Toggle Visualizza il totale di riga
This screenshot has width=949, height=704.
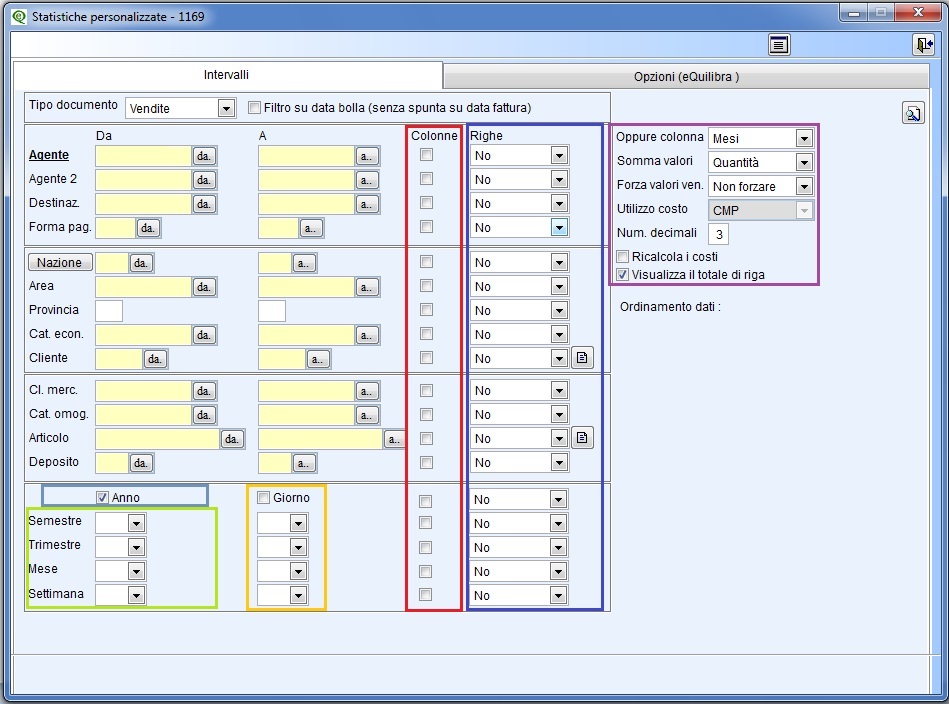pyautogui.click(x=623, y=274)
